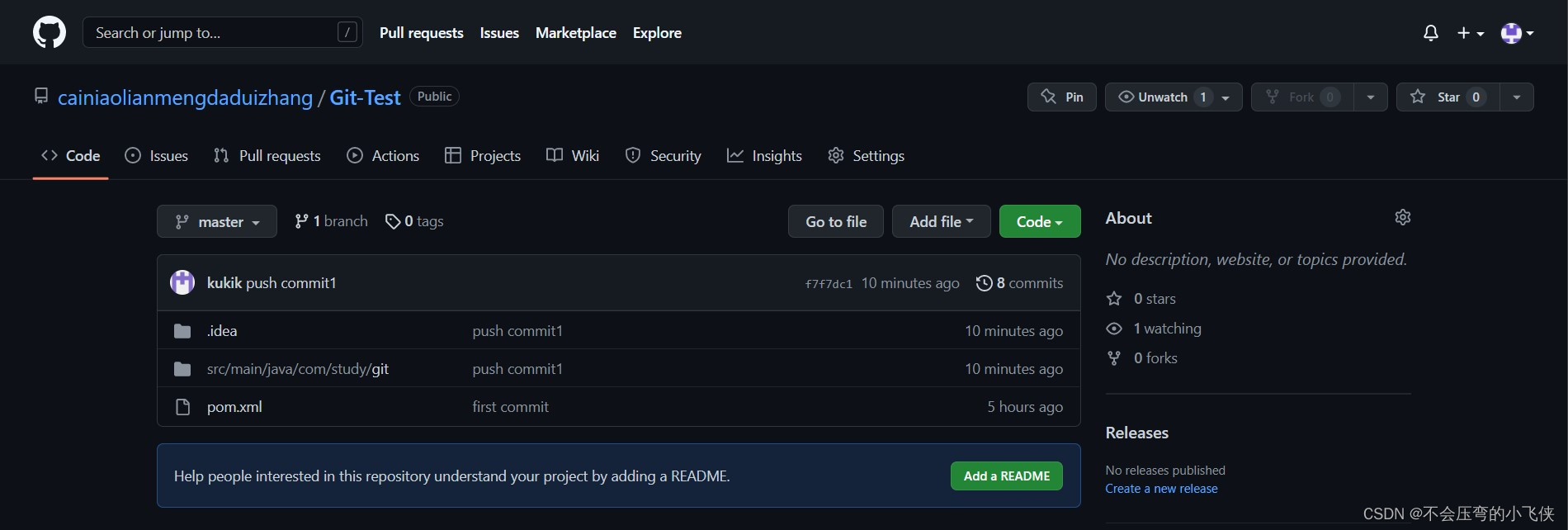Star the repository

tap(1448, 97)
